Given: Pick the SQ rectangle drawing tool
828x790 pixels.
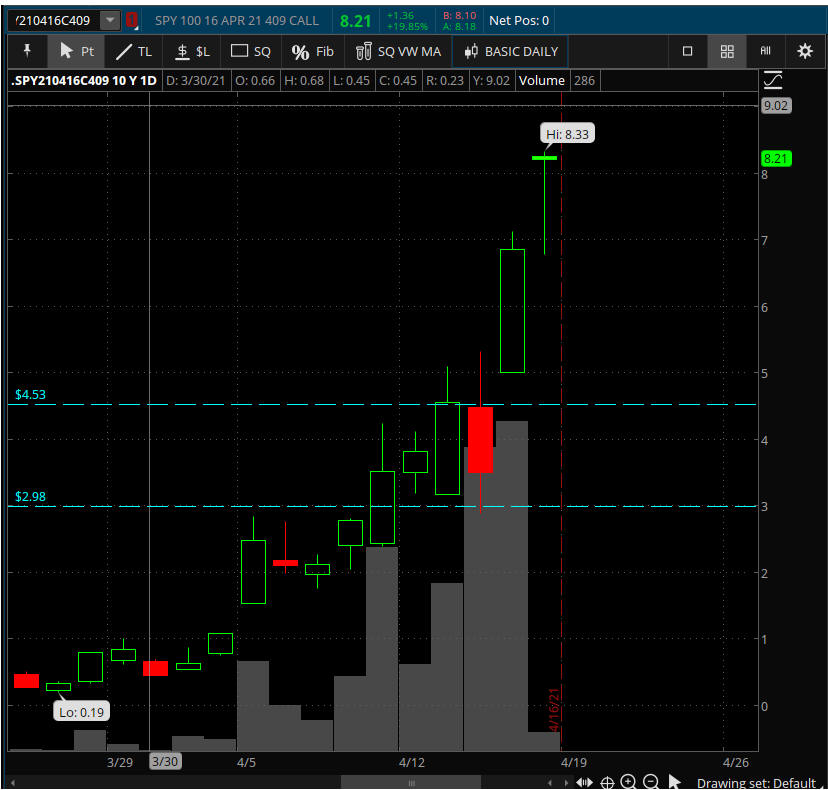Looking at the screenshot, I should 251,51.
